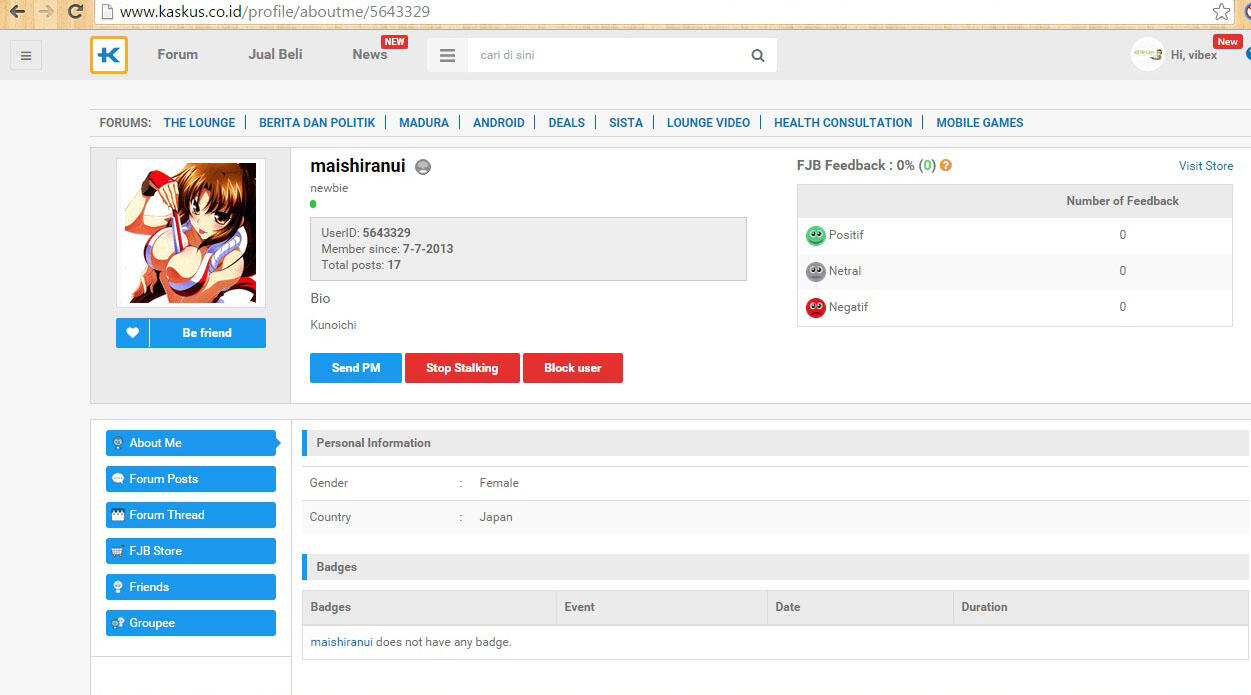Open Hi, vibex account link
Screen dimensions: 1251x695
click(1194, 55)
